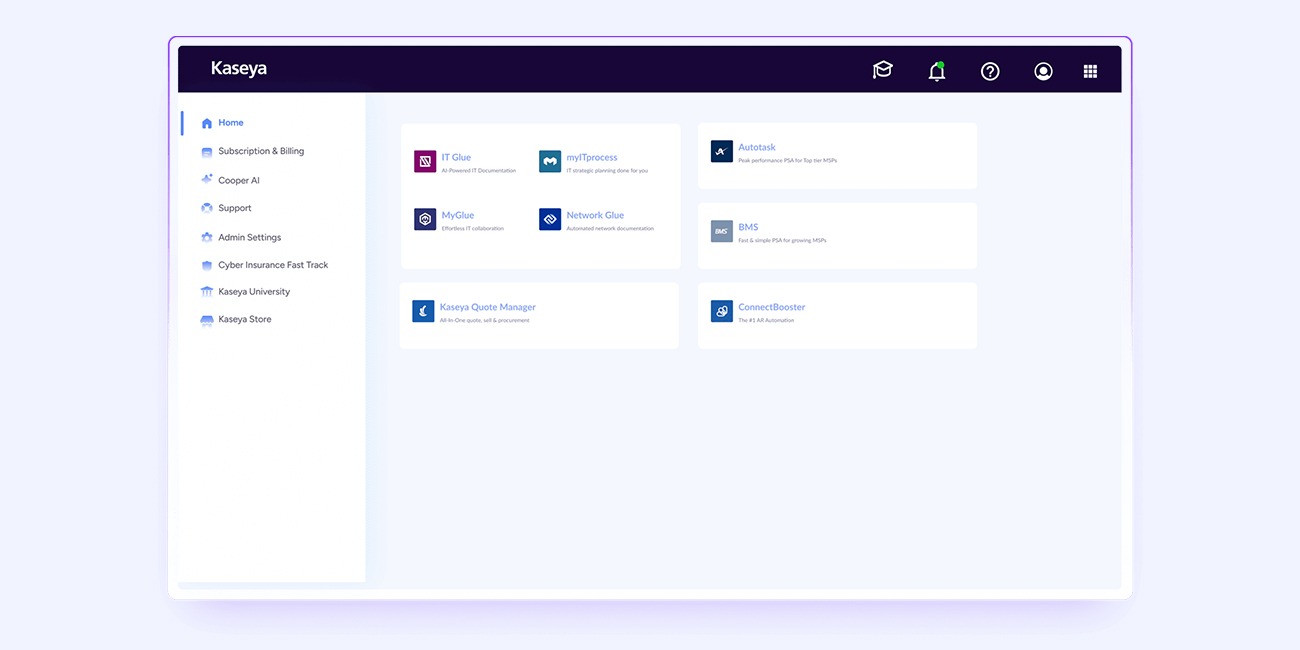Screen dimensions: 1300x650
Task: Click the ConnectBooster logo icon
Action: coord(721,311)
